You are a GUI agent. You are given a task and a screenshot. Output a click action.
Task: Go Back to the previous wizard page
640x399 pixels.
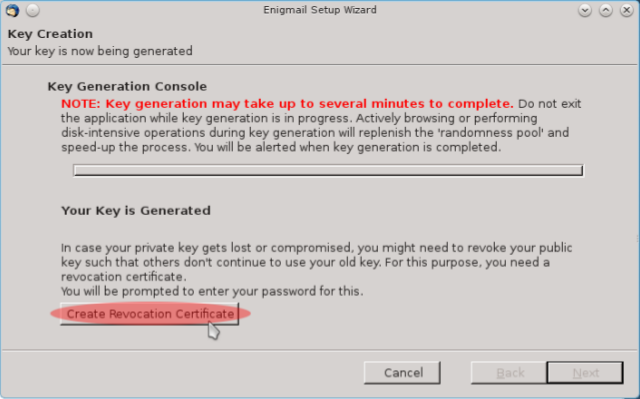(509, 372)
